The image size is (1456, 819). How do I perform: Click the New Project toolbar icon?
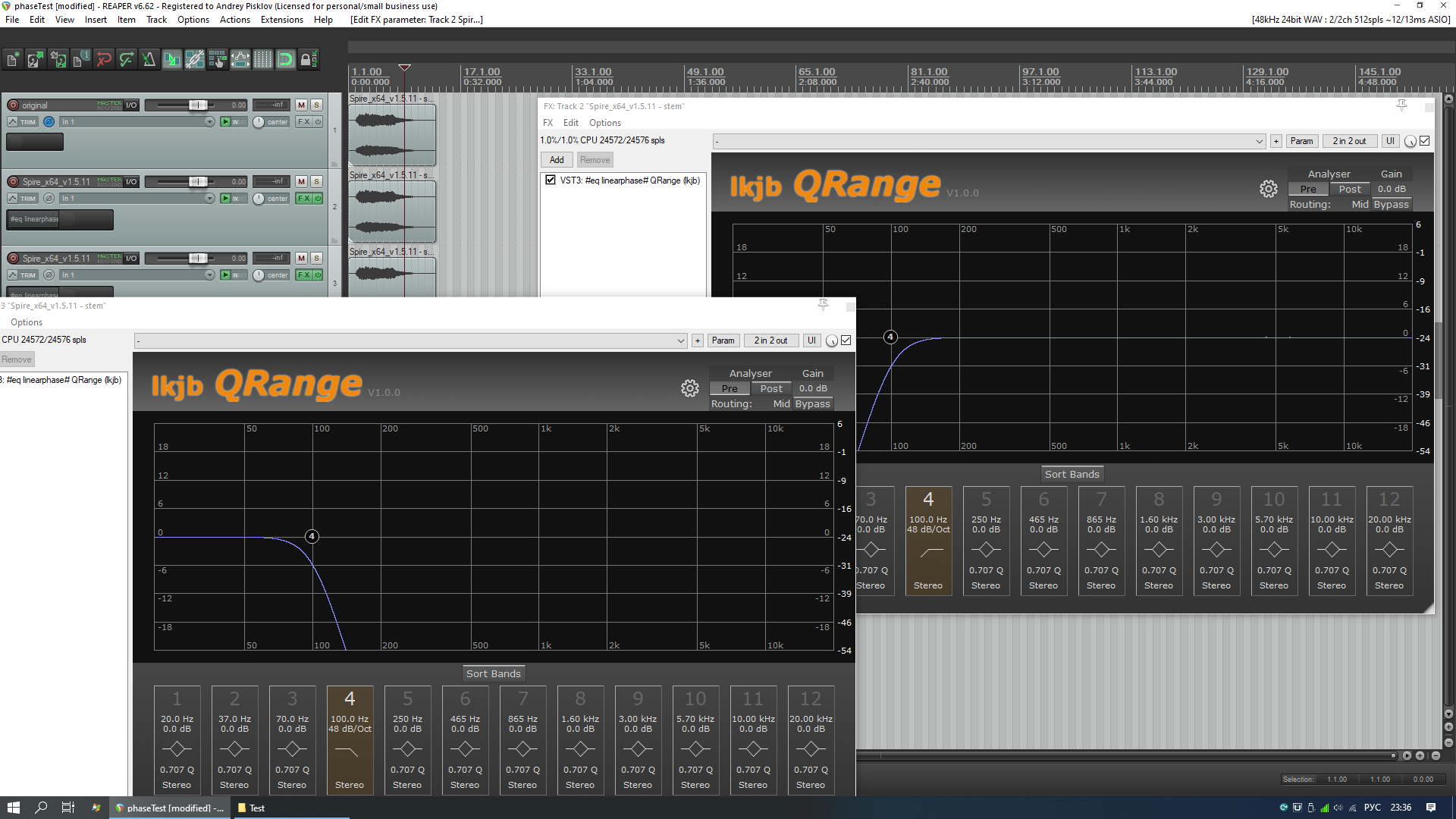[13, 59]
